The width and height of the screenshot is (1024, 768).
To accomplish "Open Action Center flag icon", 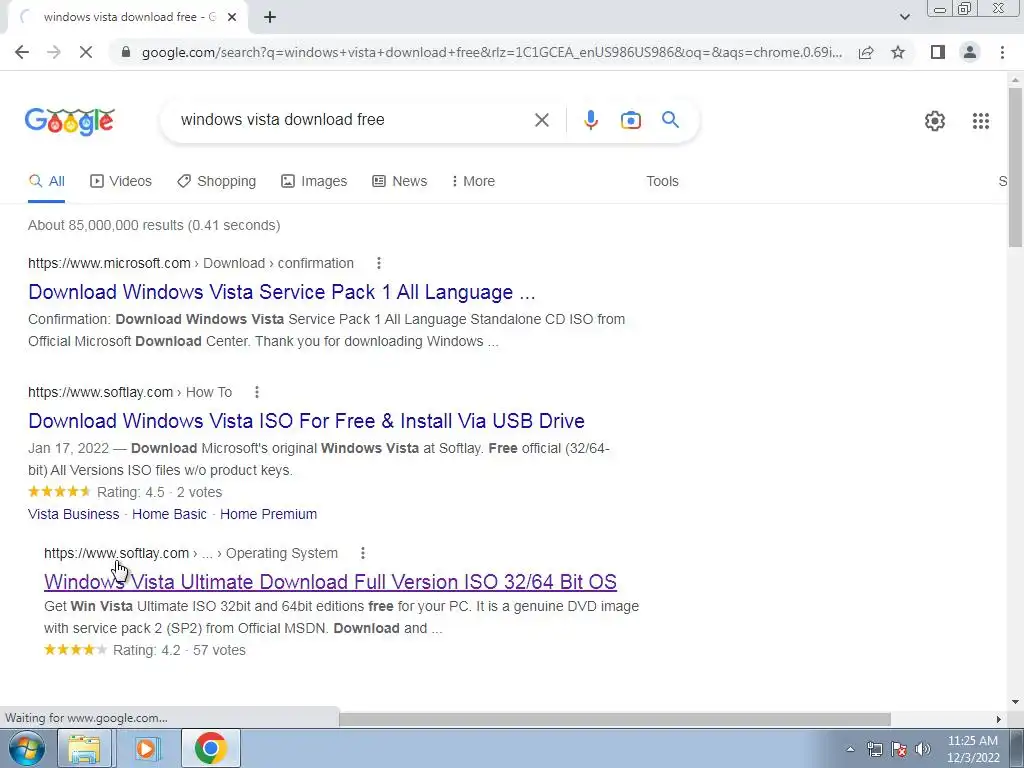I will [899, 749].
